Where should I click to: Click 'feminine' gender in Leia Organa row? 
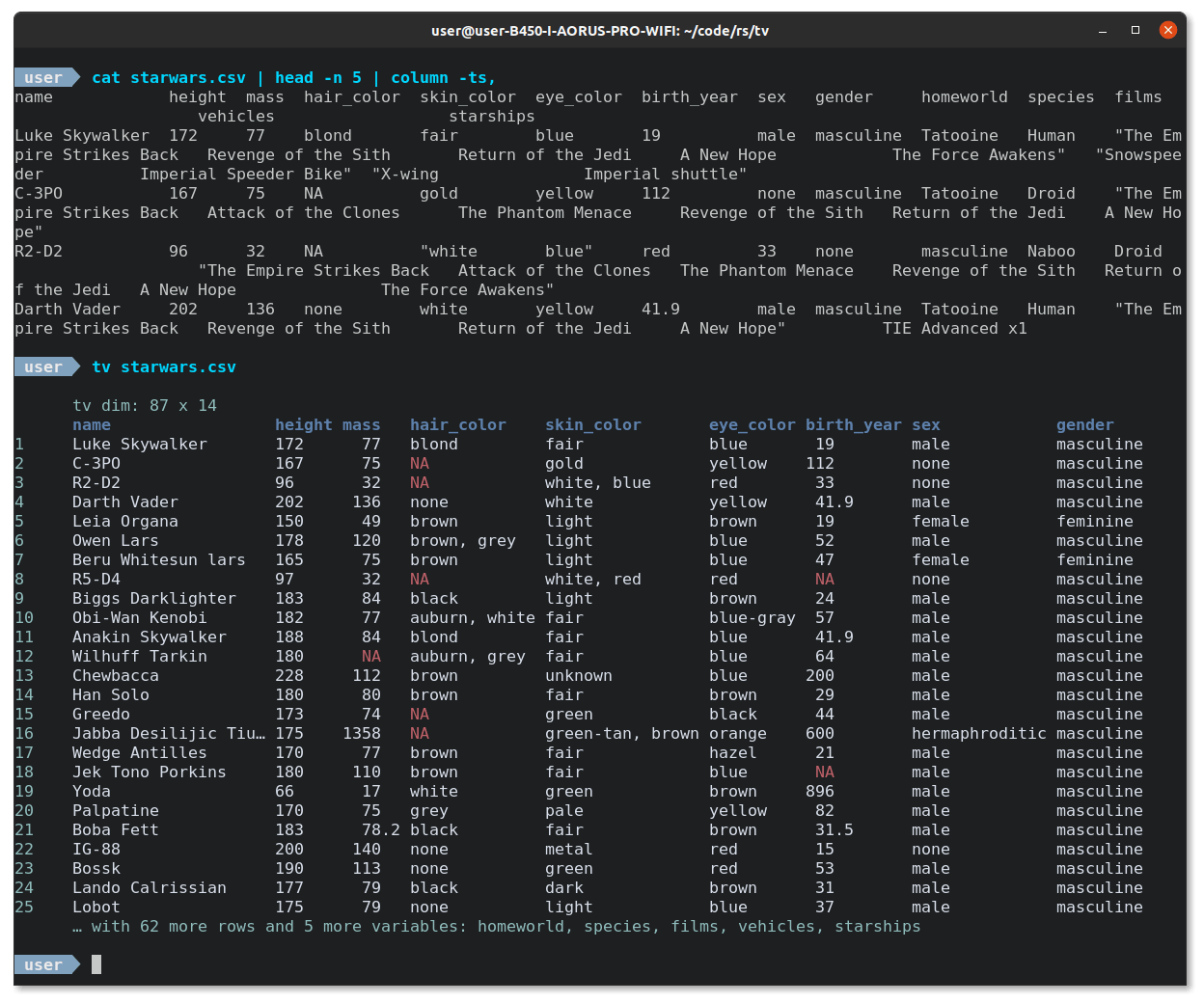pyautogui.click(x=1095, y=522)
